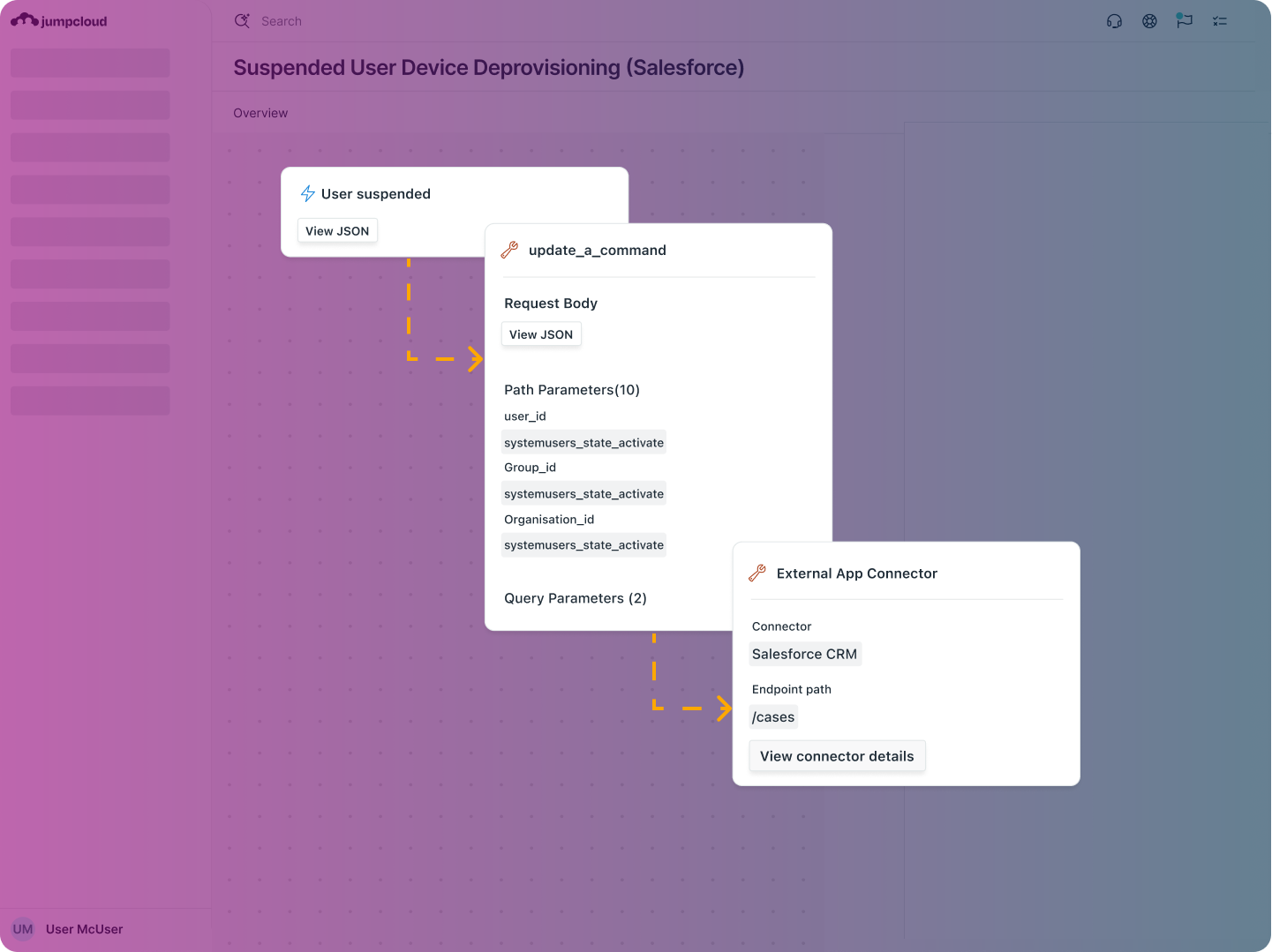Click the lightning bolt trigger icon
Viewport: 1272px width, 952px height.
pos(308,193)
